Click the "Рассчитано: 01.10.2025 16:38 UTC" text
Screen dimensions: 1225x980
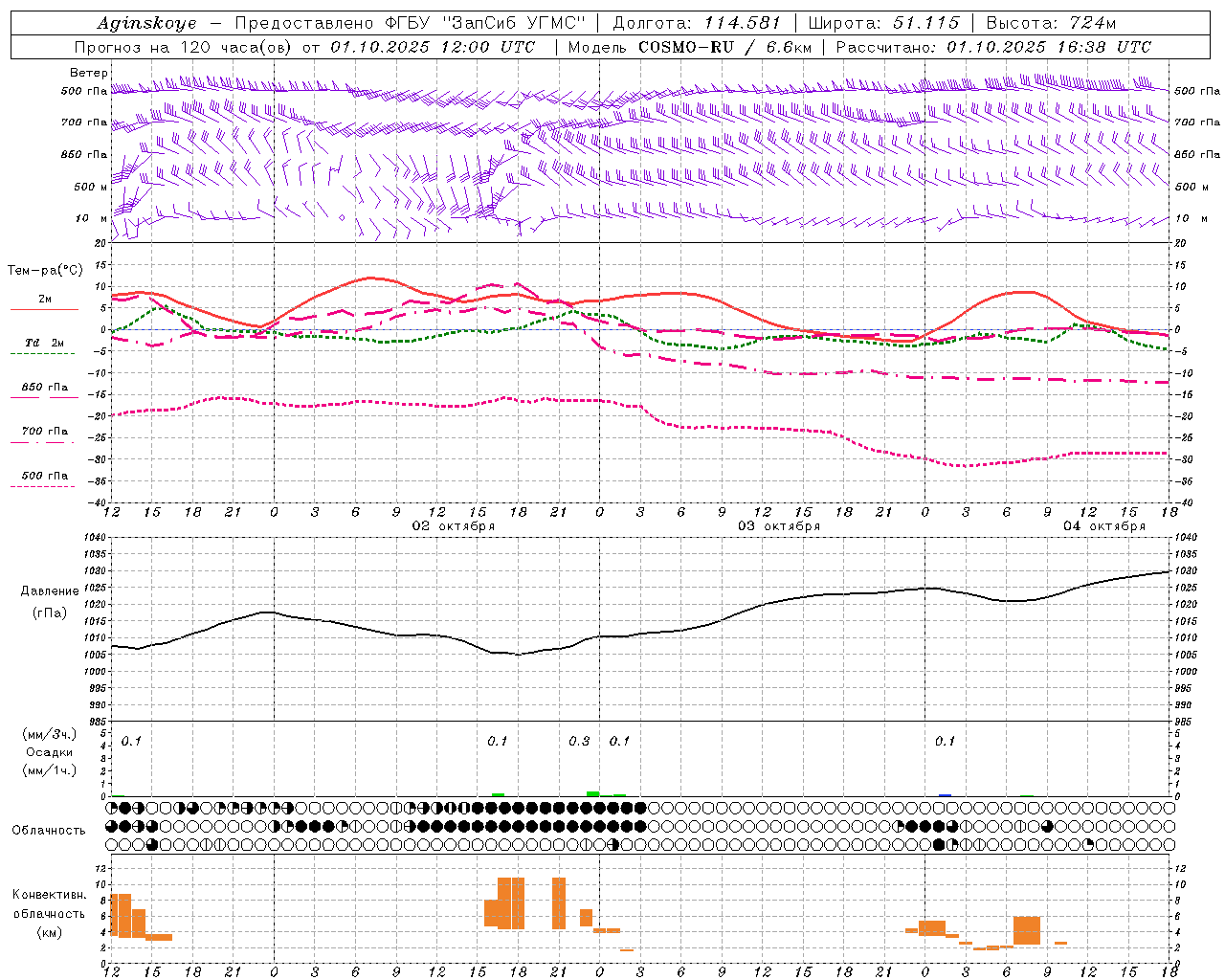(x=993, y=47)
